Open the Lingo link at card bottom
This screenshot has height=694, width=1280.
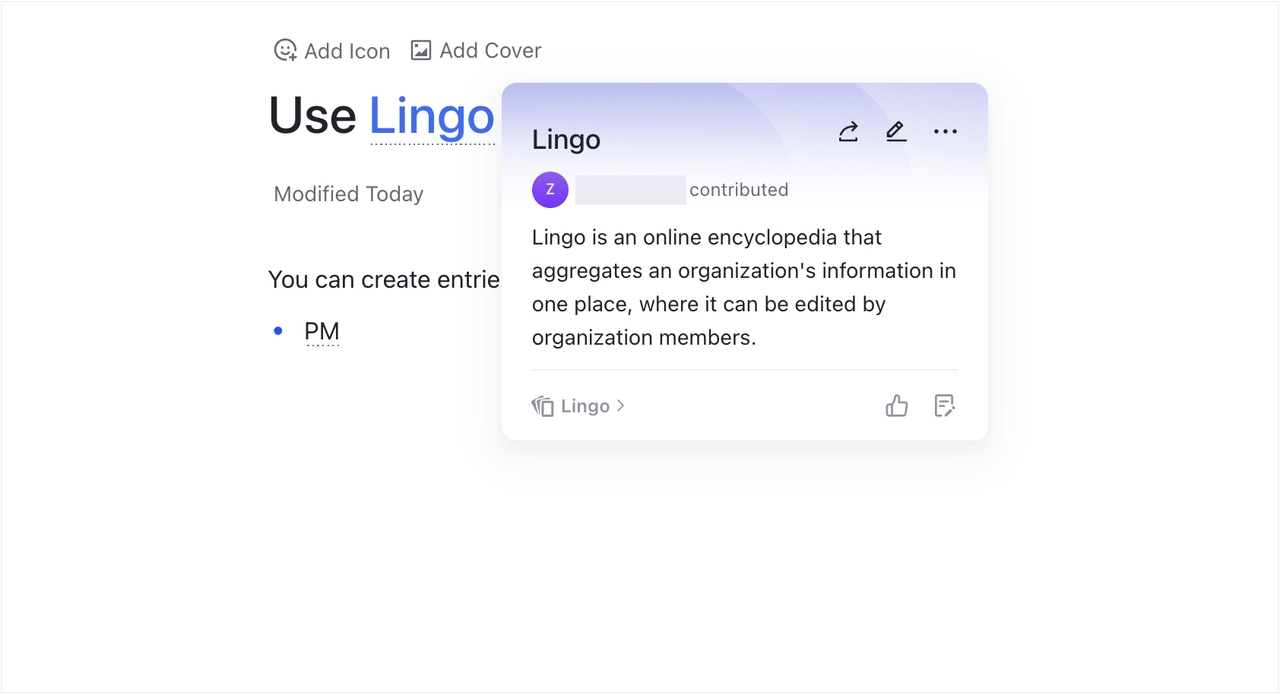point(578,406)
